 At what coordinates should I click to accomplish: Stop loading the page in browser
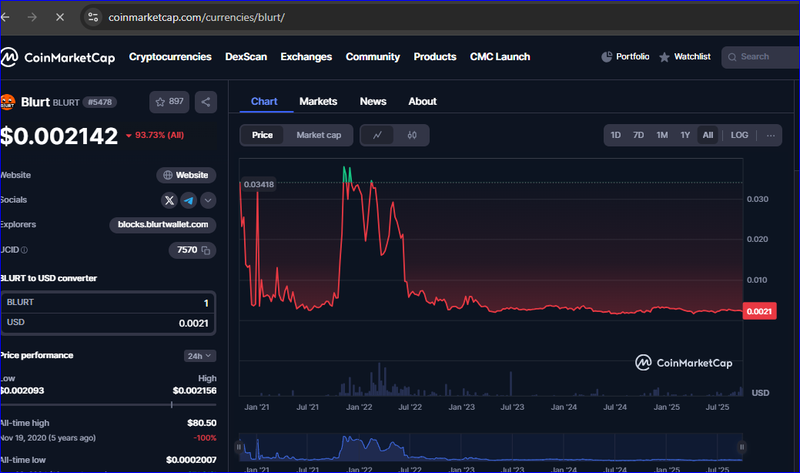(63, 17)
